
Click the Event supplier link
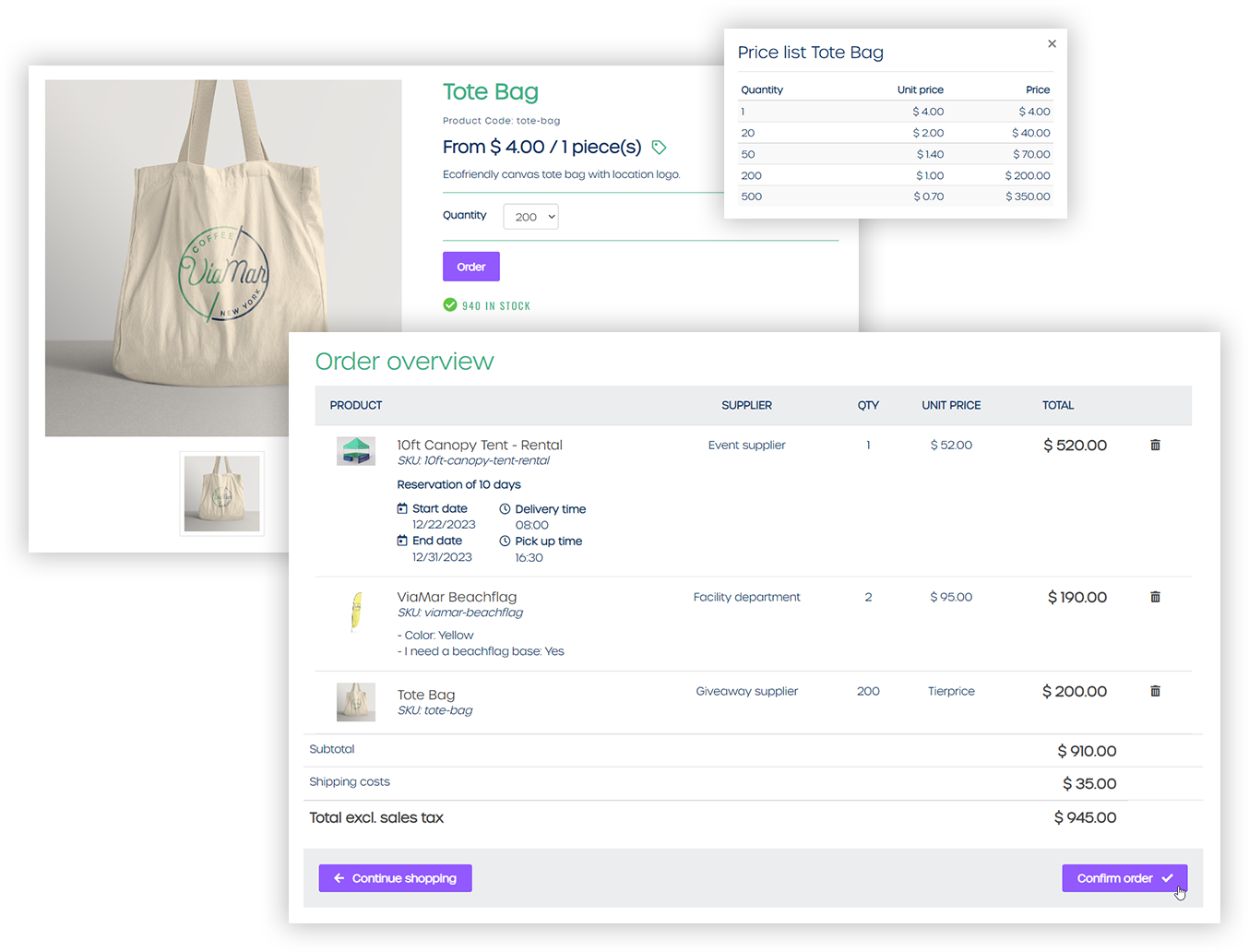[x=747, y=445]
